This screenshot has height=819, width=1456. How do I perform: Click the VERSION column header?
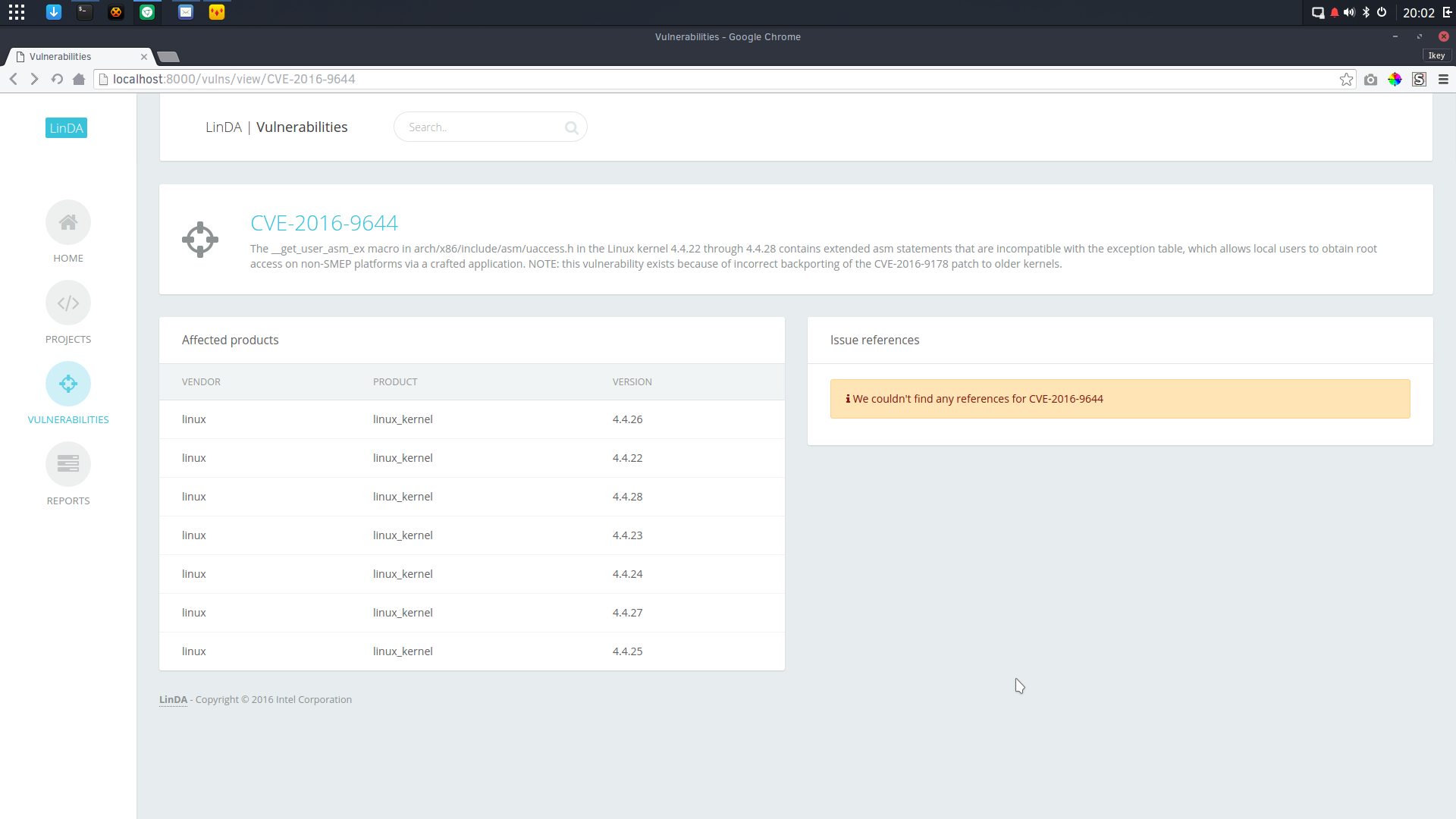pos(632,382)
